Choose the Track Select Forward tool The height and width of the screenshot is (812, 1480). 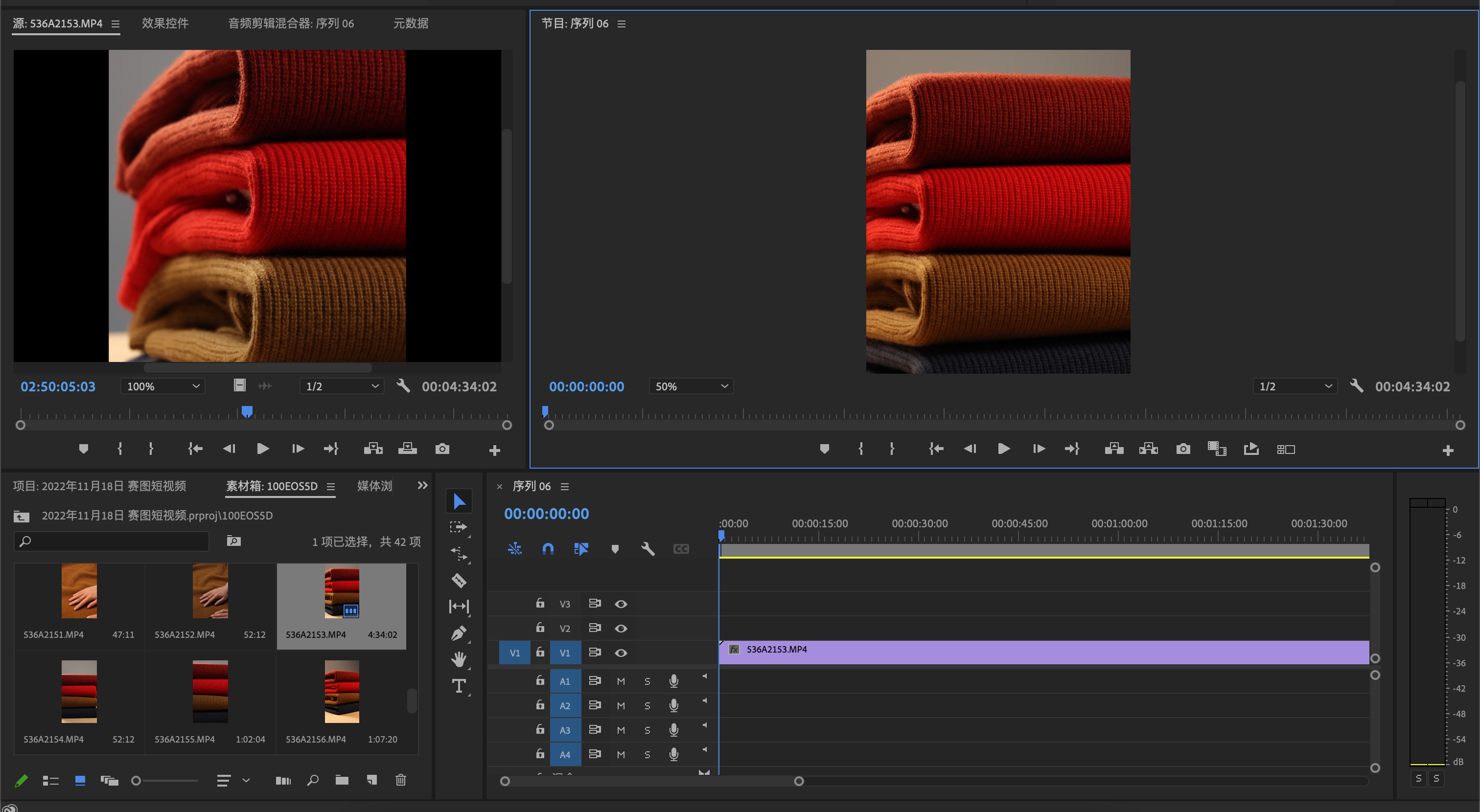tap(459, 527)
